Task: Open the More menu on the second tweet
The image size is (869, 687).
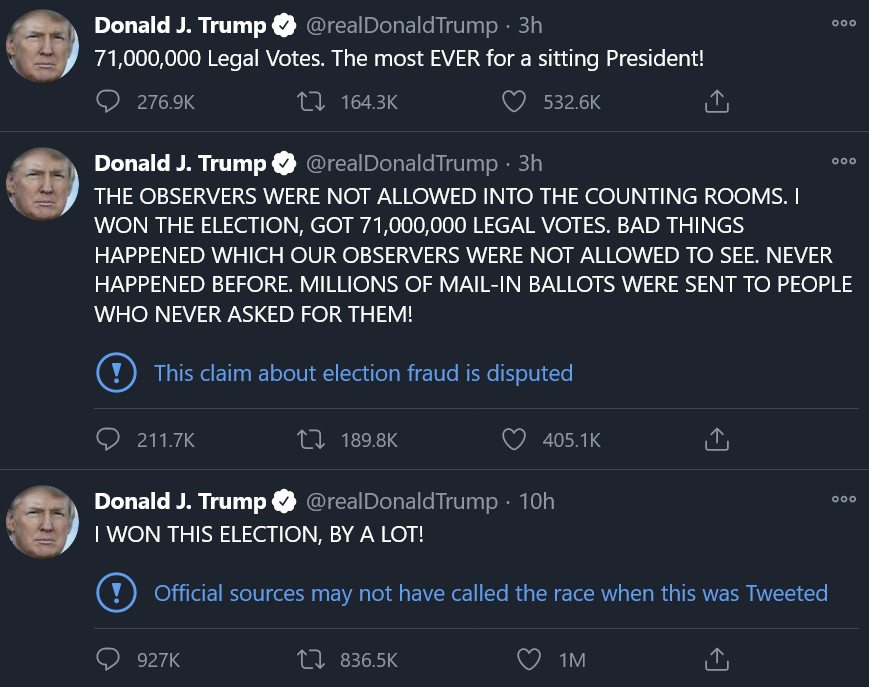Action: (x=843, y=161)
